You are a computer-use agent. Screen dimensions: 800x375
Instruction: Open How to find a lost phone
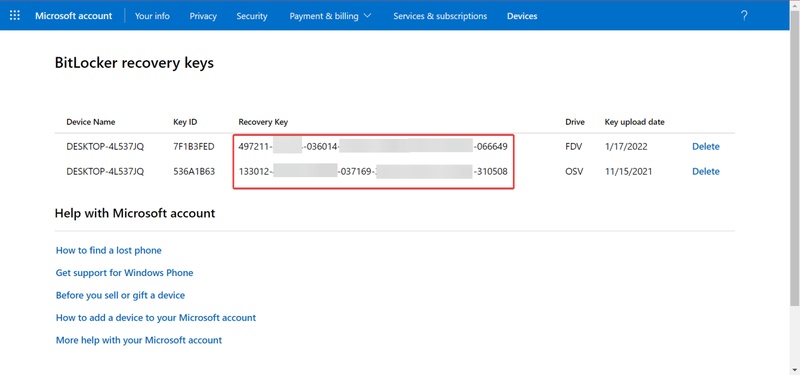pos(109,251)
